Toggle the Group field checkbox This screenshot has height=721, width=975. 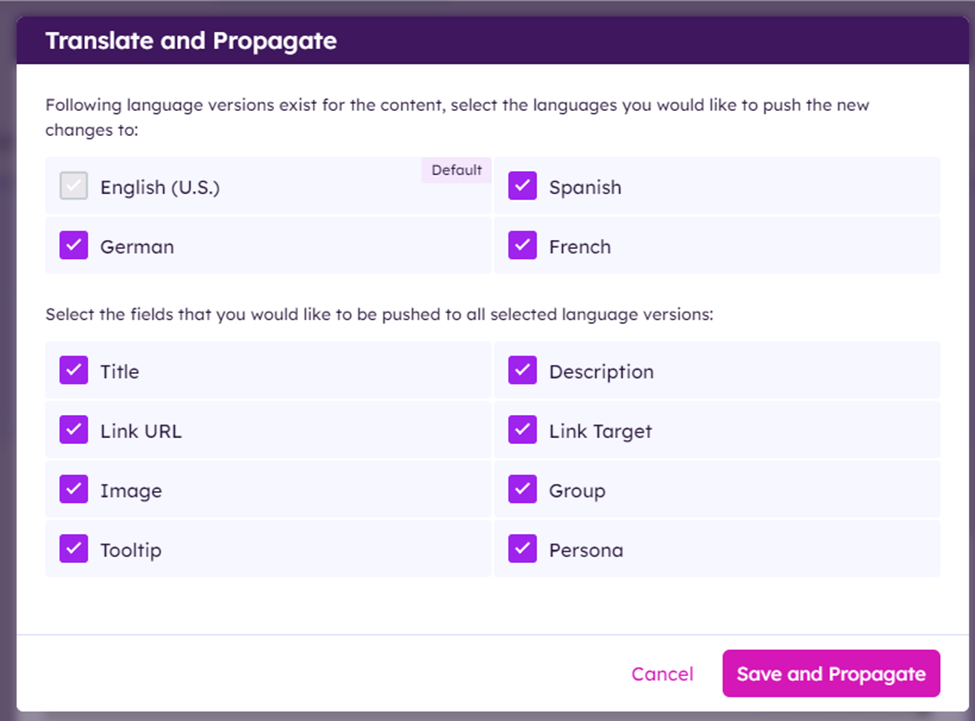[523, 490]
